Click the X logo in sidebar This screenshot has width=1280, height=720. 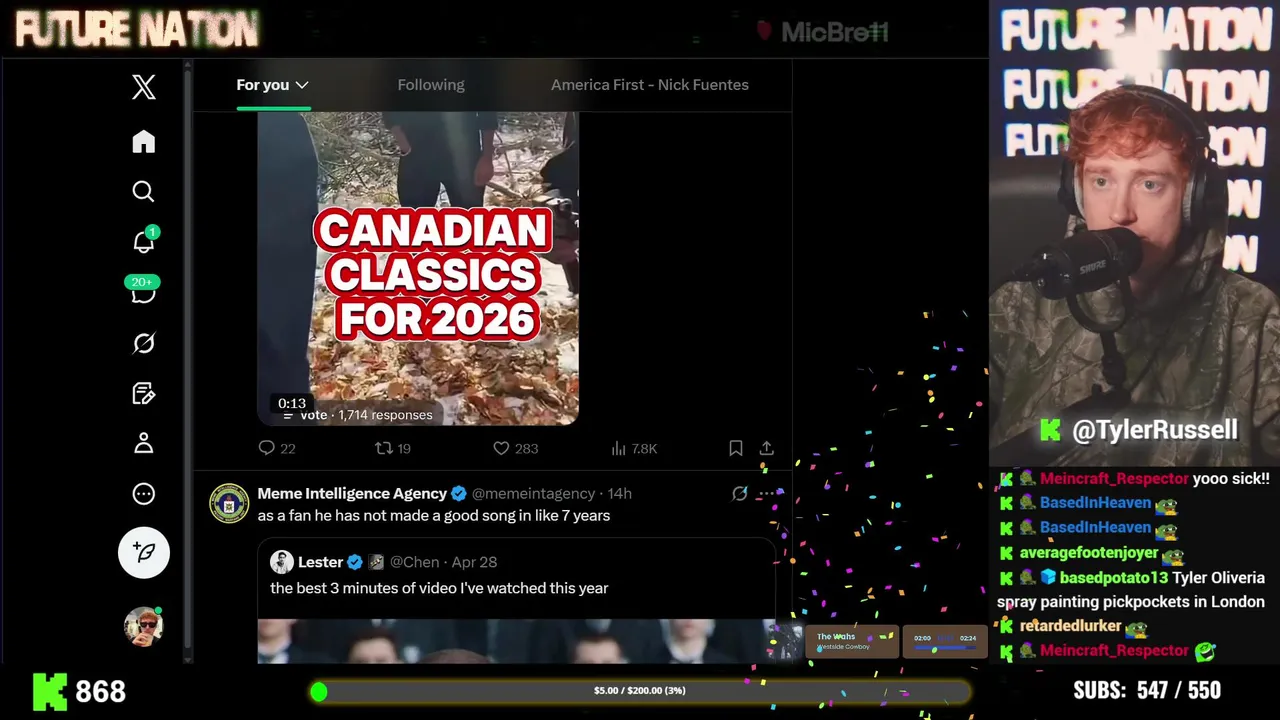(x=144, y=87)
